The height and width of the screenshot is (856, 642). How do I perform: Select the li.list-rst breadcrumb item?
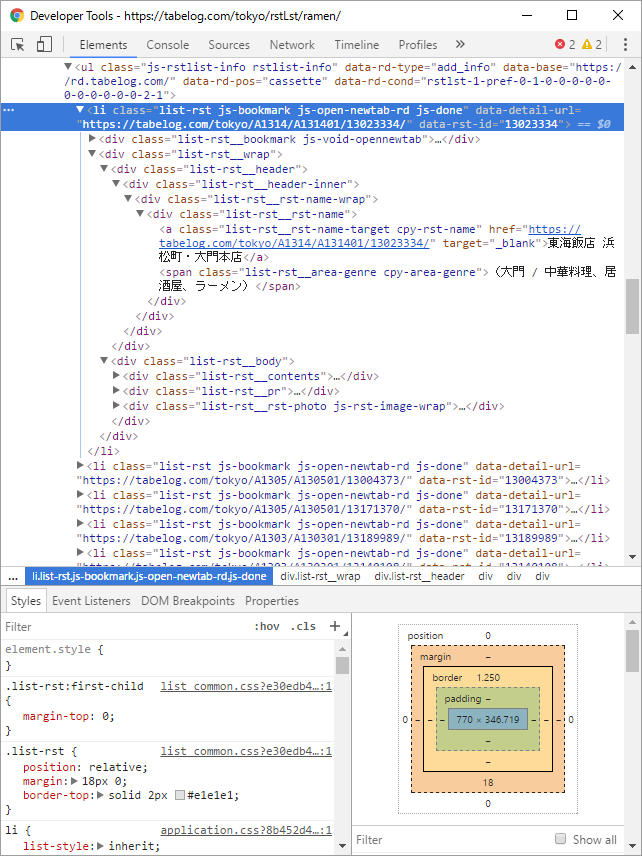click(x=148, y=576)
